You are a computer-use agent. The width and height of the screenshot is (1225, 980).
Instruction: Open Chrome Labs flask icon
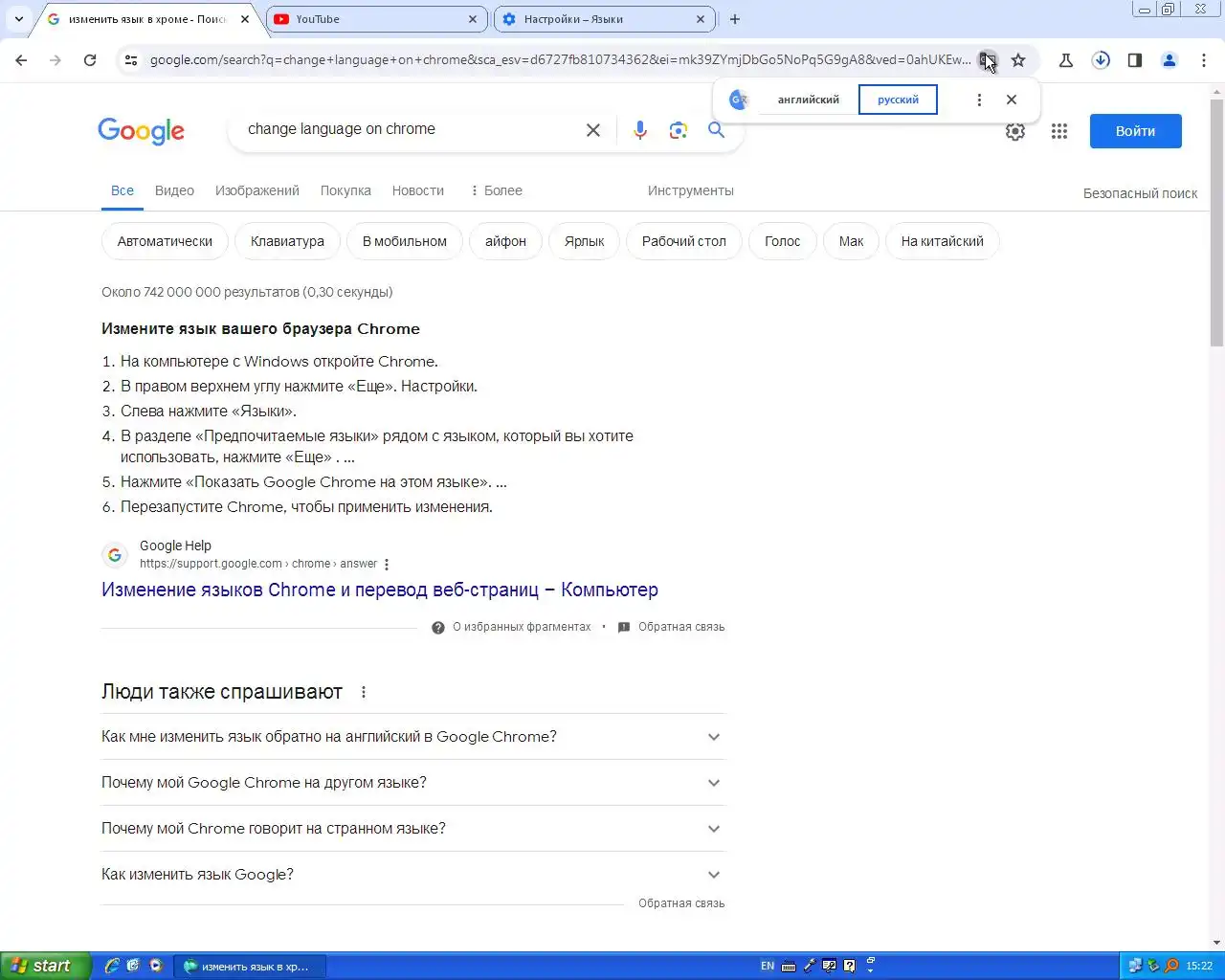pyautogui.click(x=1065, y=60)
